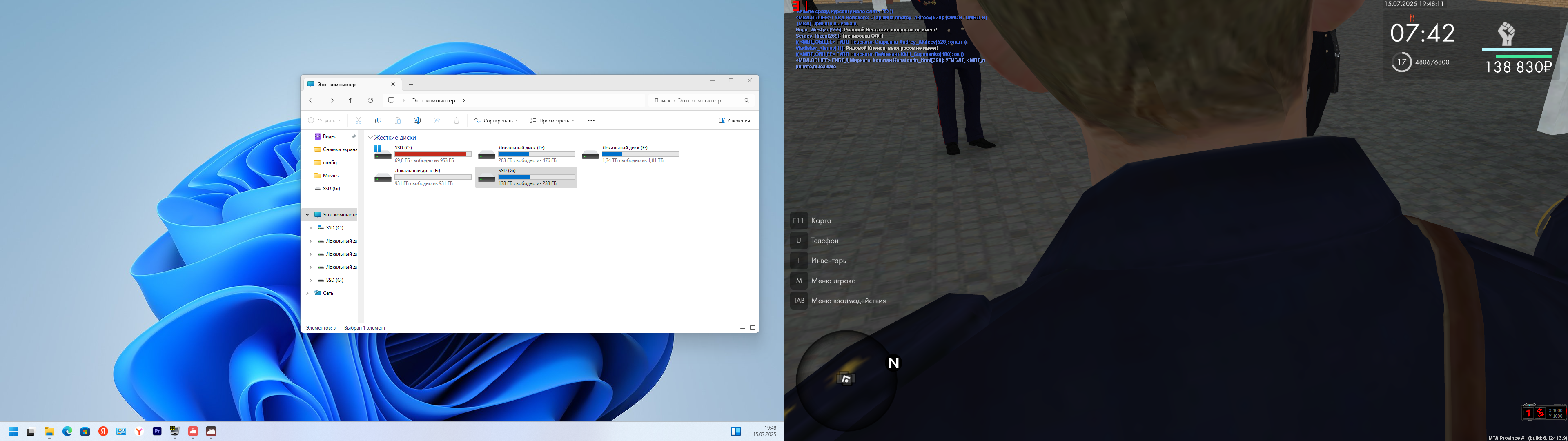Screen dimensions: 1568x441
Task: Open red Yandex Я taskbar icon
Action: click(103, 431)
